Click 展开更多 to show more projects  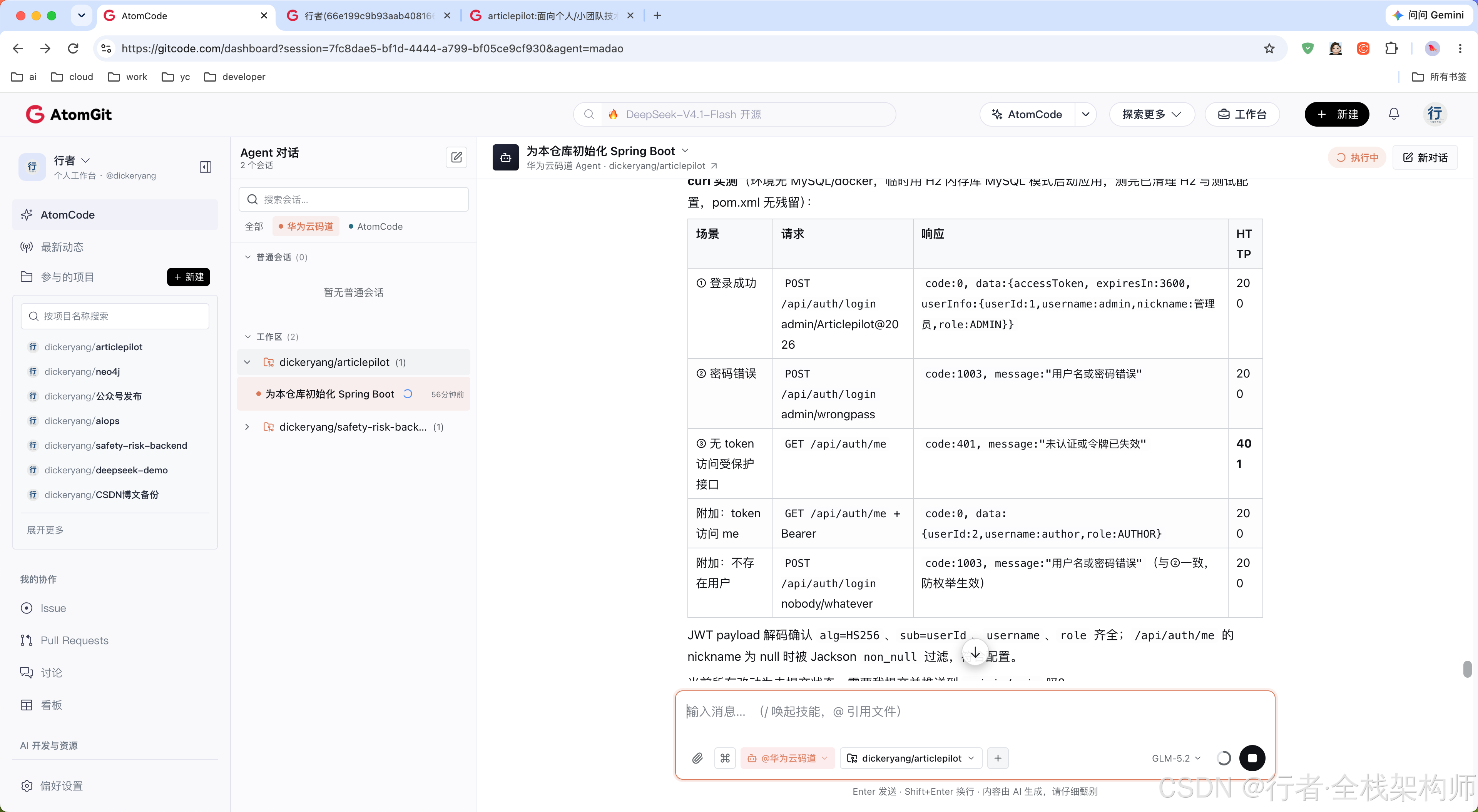[x=45, y=530]
